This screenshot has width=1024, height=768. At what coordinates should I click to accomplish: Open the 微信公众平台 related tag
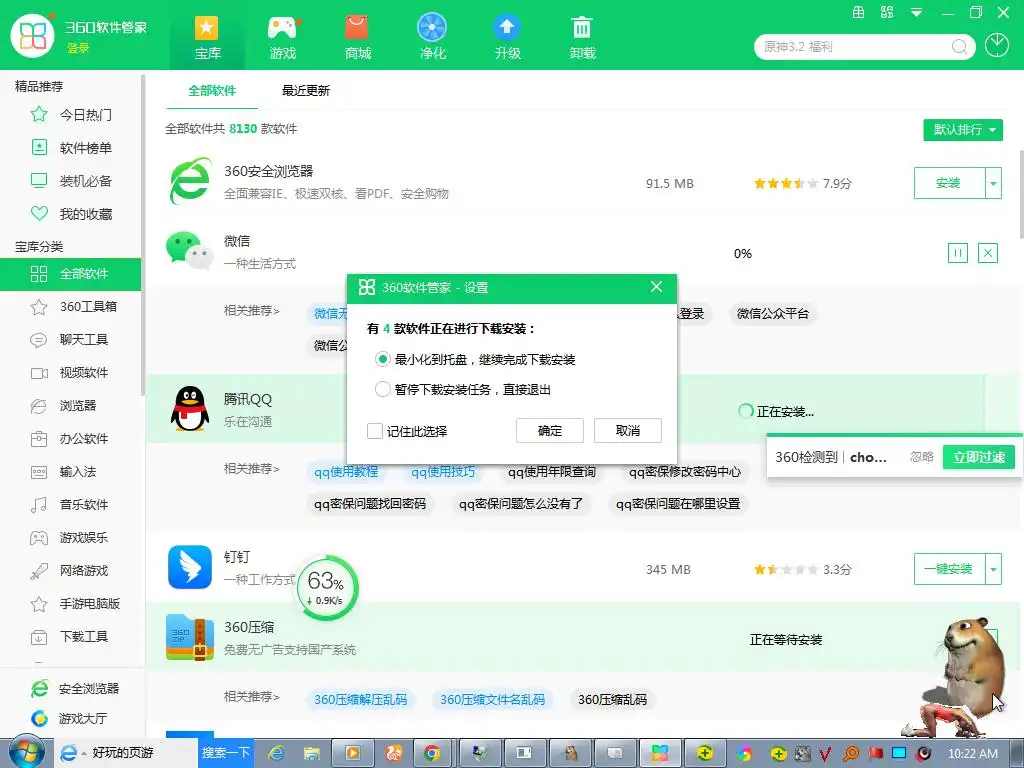click(x=773, y=313)
